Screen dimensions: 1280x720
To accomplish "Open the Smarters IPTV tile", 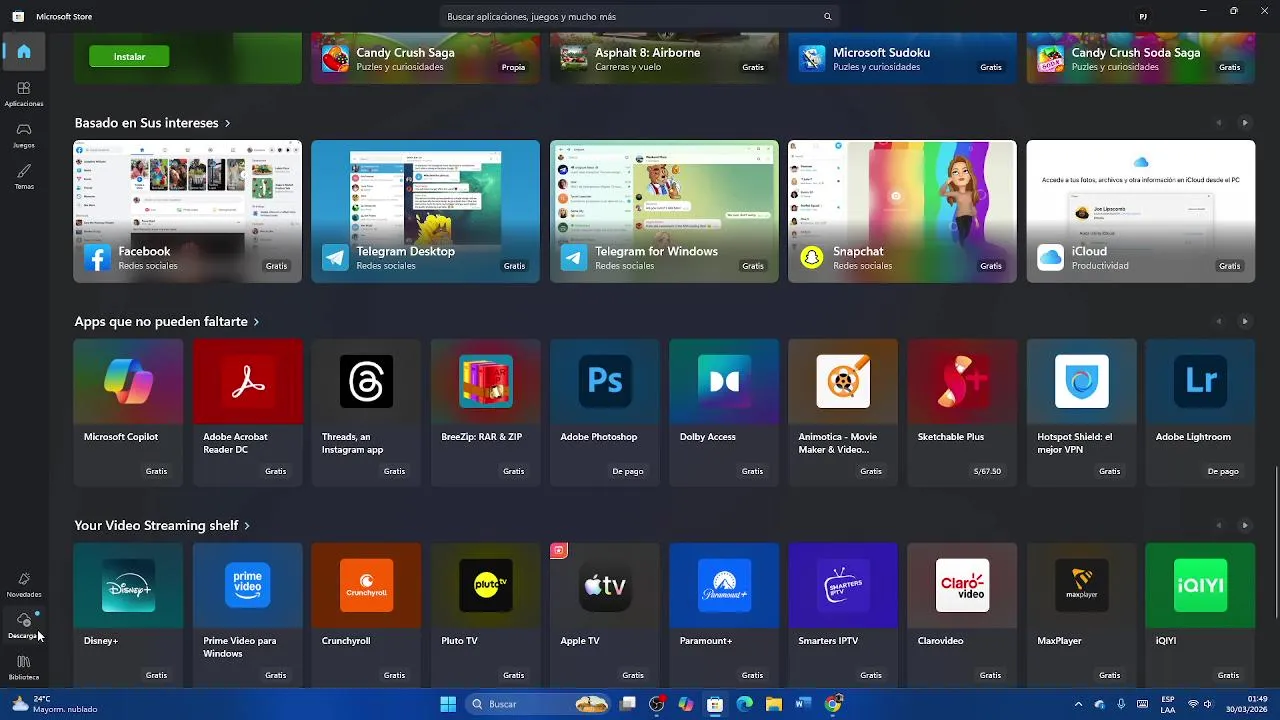I will [843, 615].
